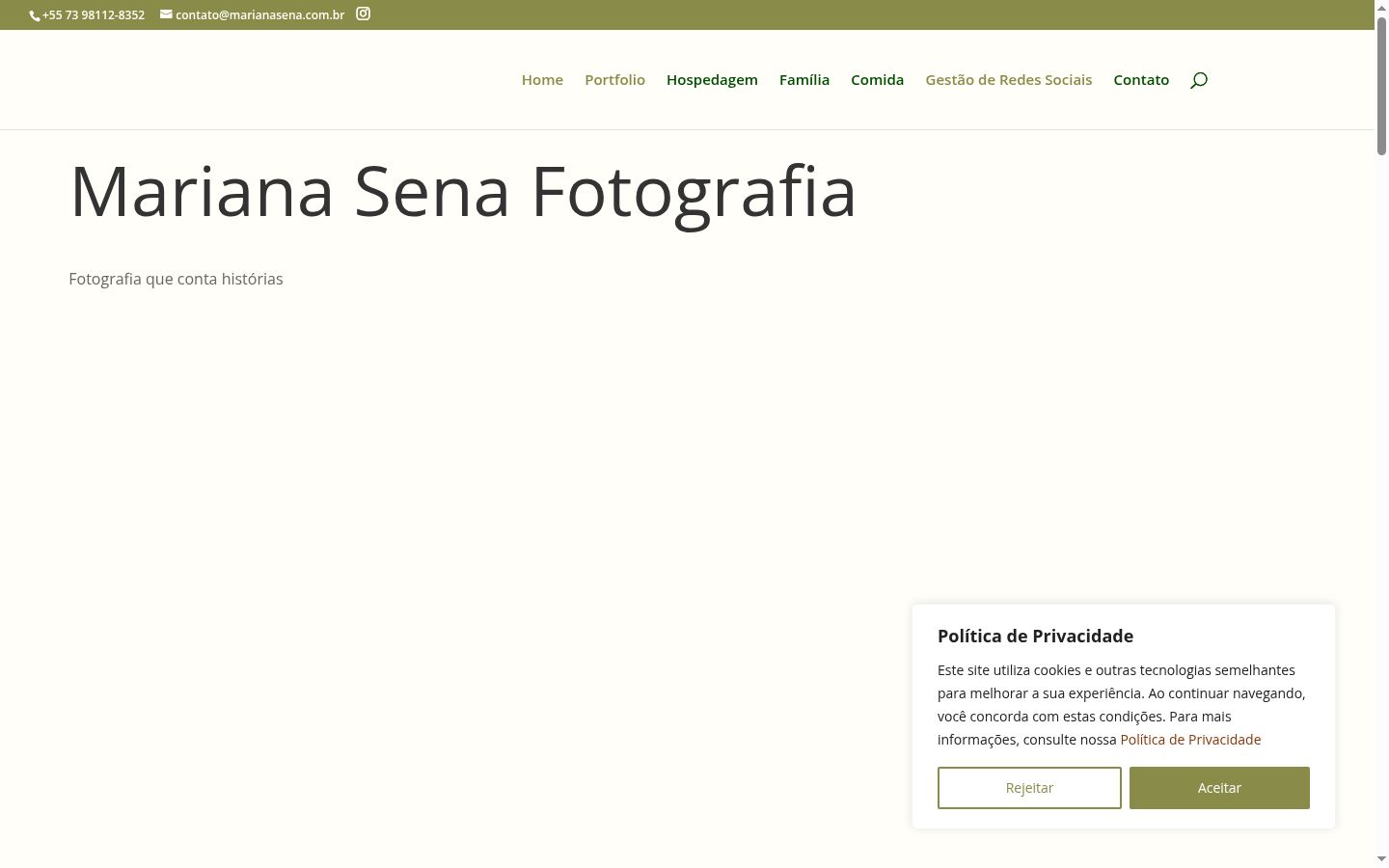Click the page scrollbar thumb
This screenshot has height=868, width=1389.
(1381, 87)
